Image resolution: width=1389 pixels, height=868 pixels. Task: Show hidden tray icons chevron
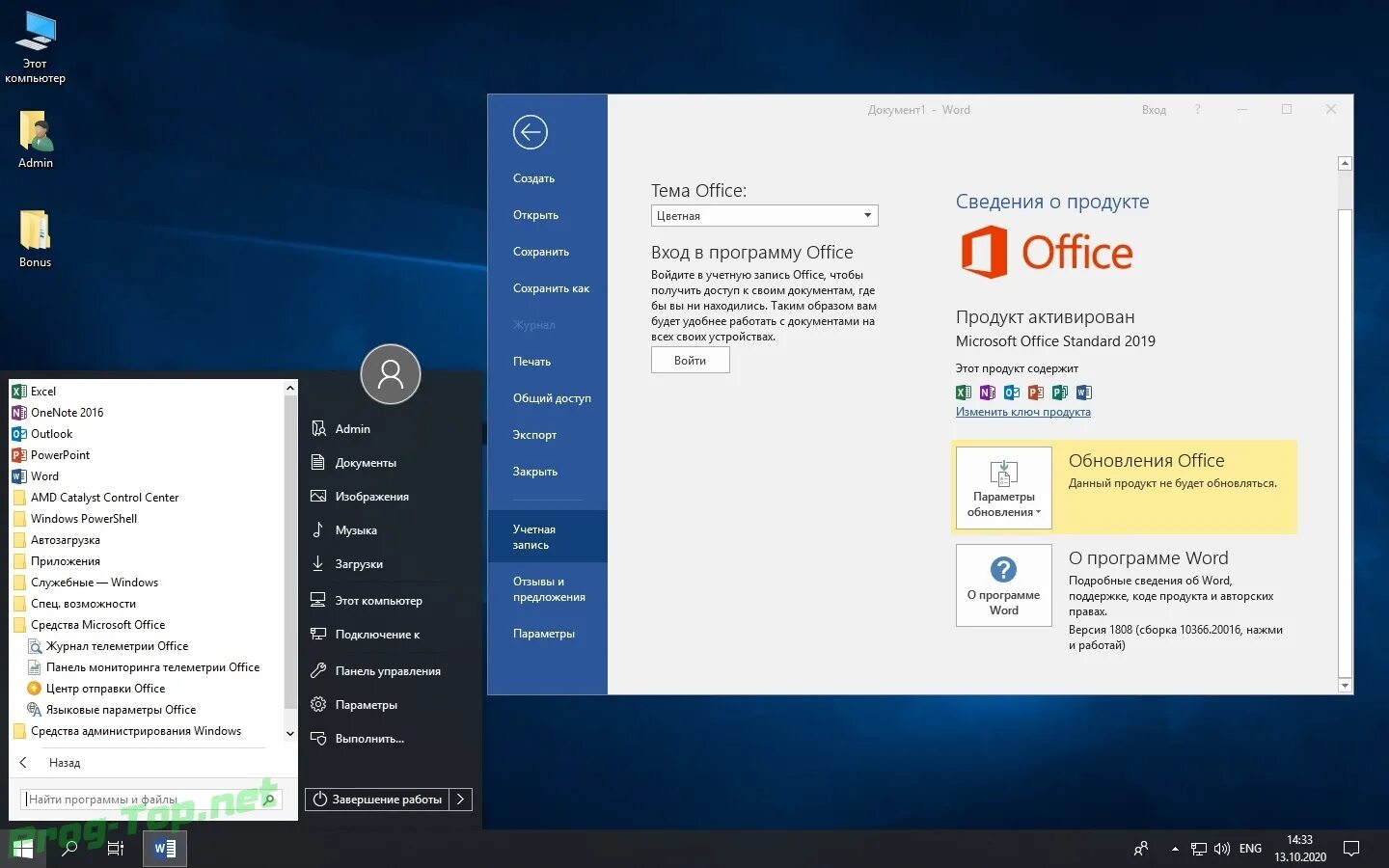point(1175,849)
